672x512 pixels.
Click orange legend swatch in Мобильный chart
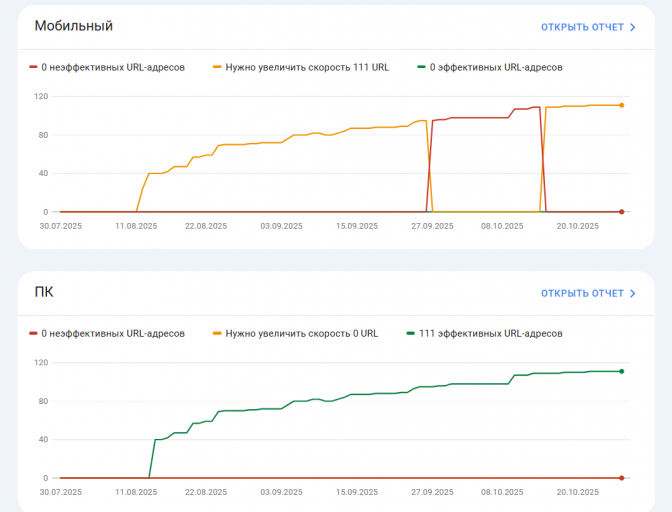217,68
